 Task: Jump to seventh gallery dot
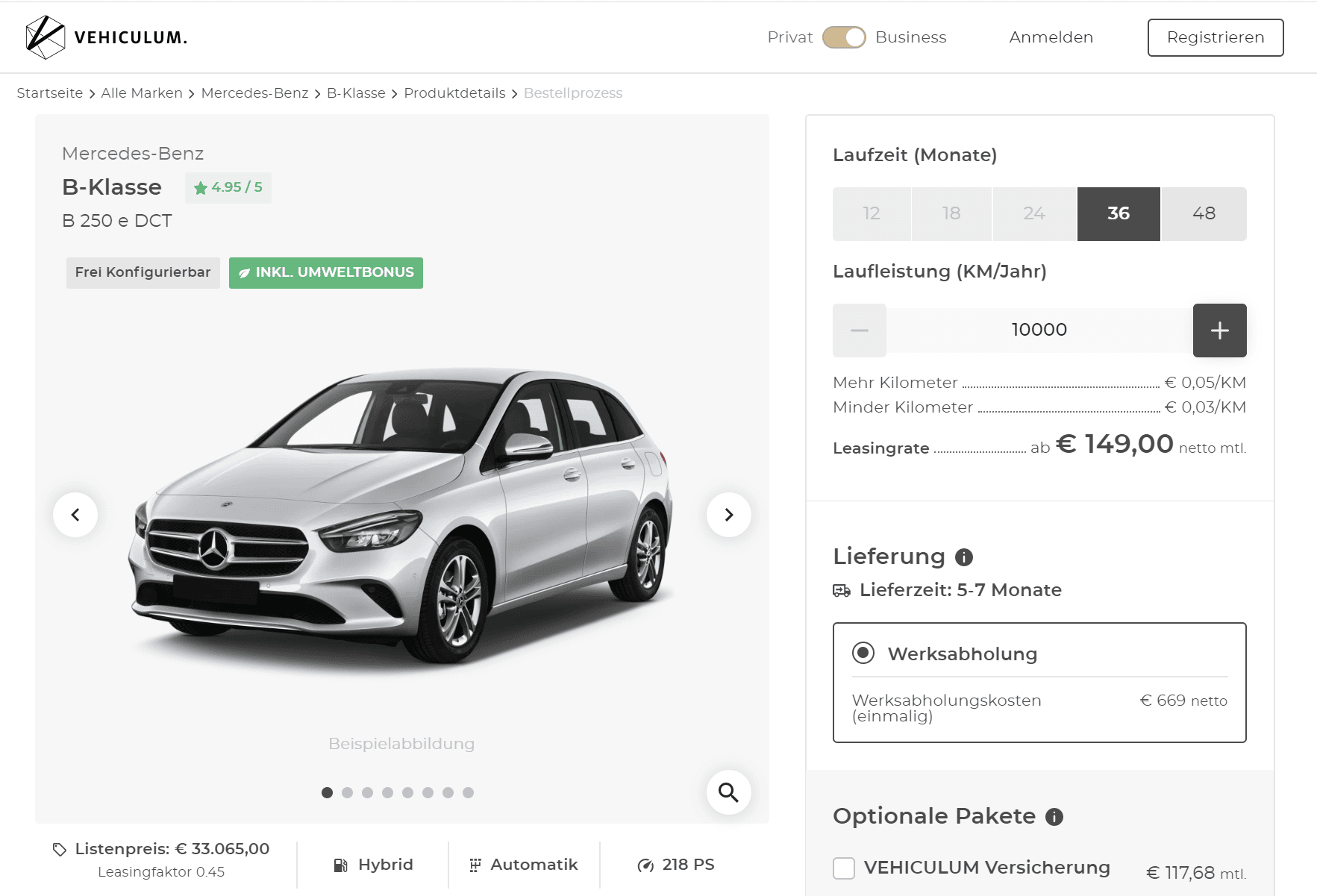pos(448,792)
